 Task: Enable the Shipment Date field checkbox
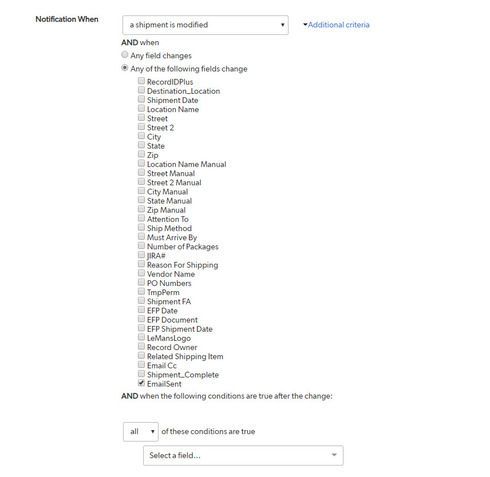tap(141, 99)
